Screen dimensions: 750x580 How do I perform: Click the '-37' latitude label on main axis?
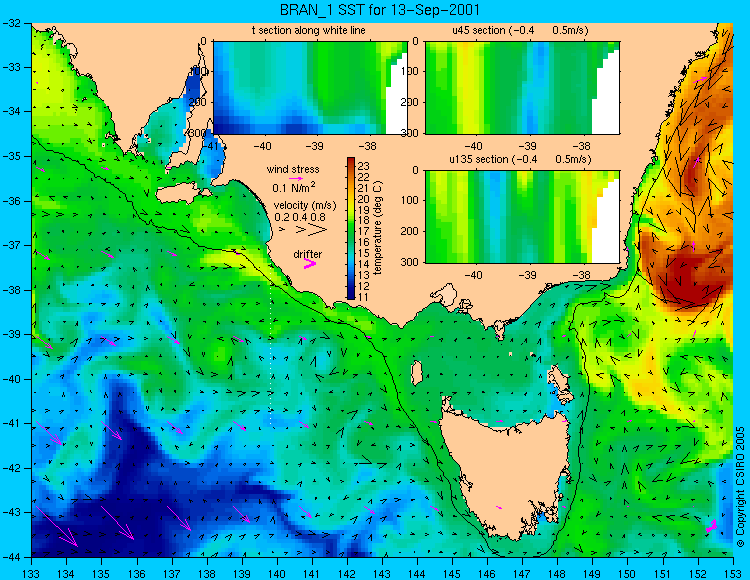[11, 245]
